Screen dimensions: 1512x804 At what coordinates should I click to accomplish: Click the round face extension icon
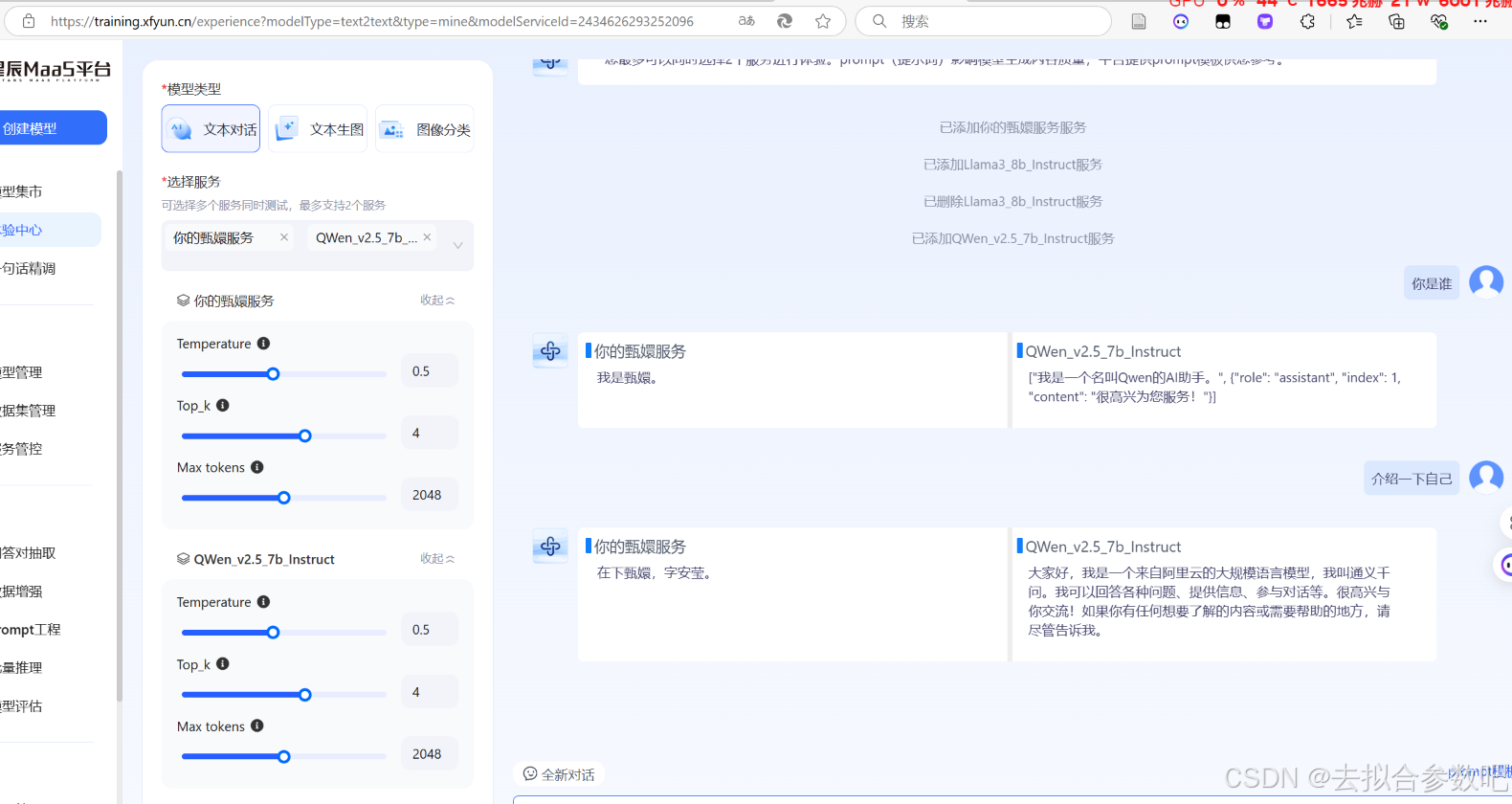(1181, 21)
